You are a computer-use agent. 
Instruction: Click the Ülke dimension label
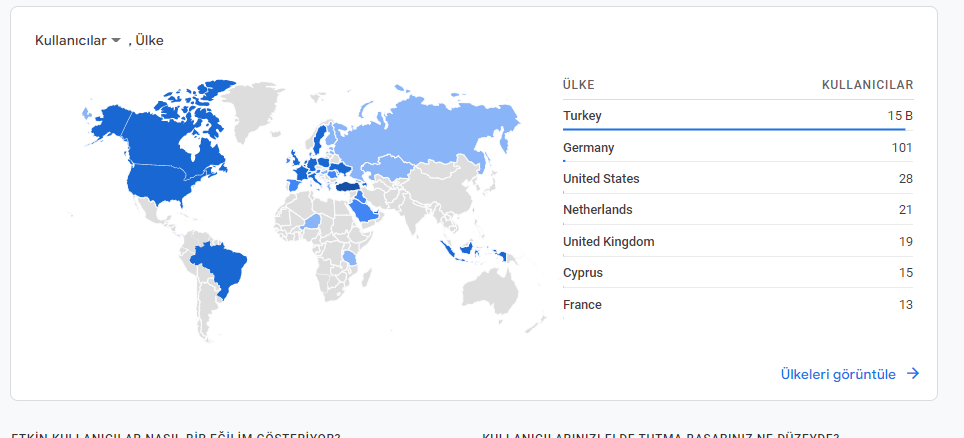[x=149, y=41]
